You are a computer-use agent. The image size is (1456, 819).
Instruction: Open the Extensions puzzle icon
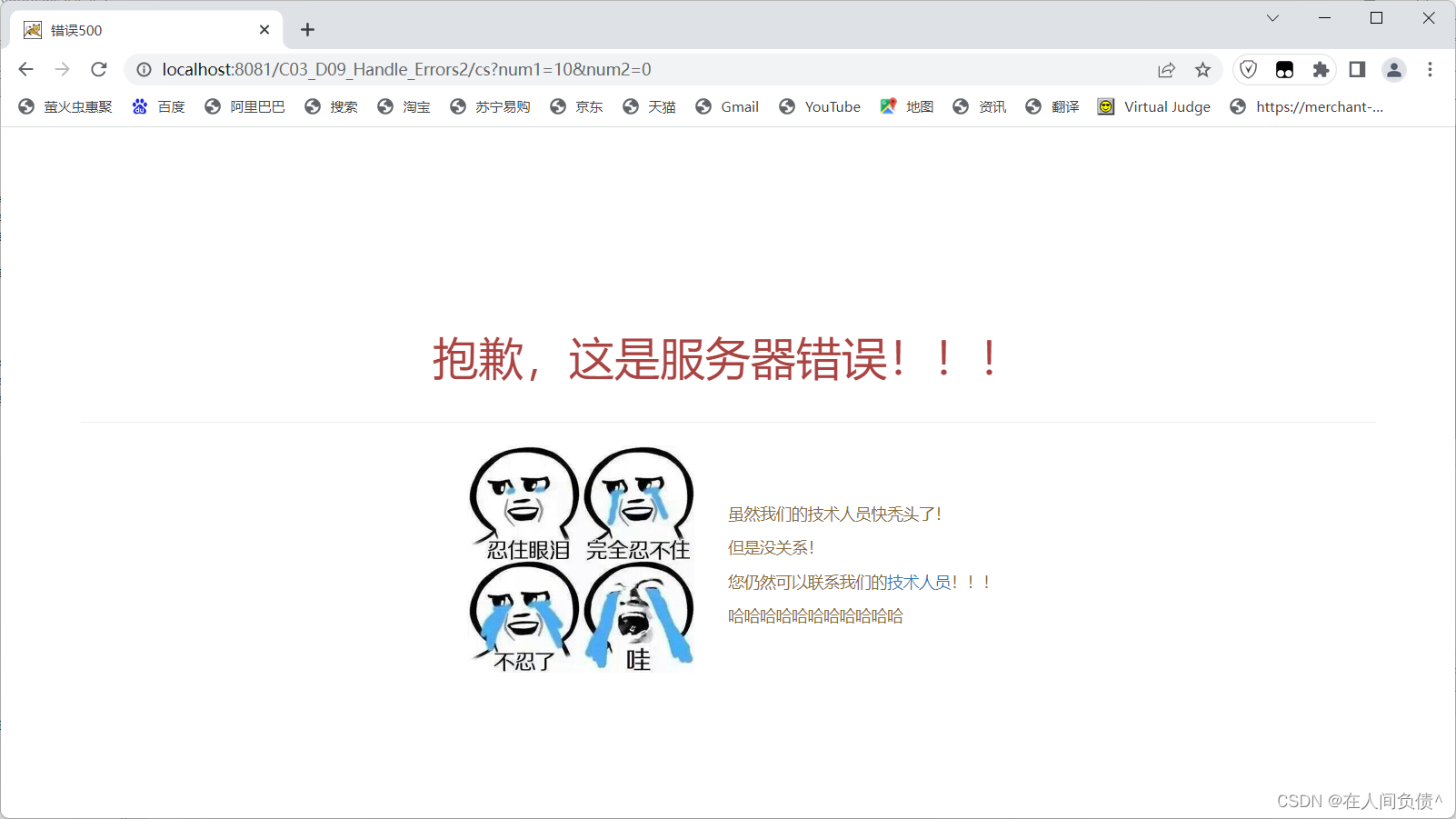1321,70
